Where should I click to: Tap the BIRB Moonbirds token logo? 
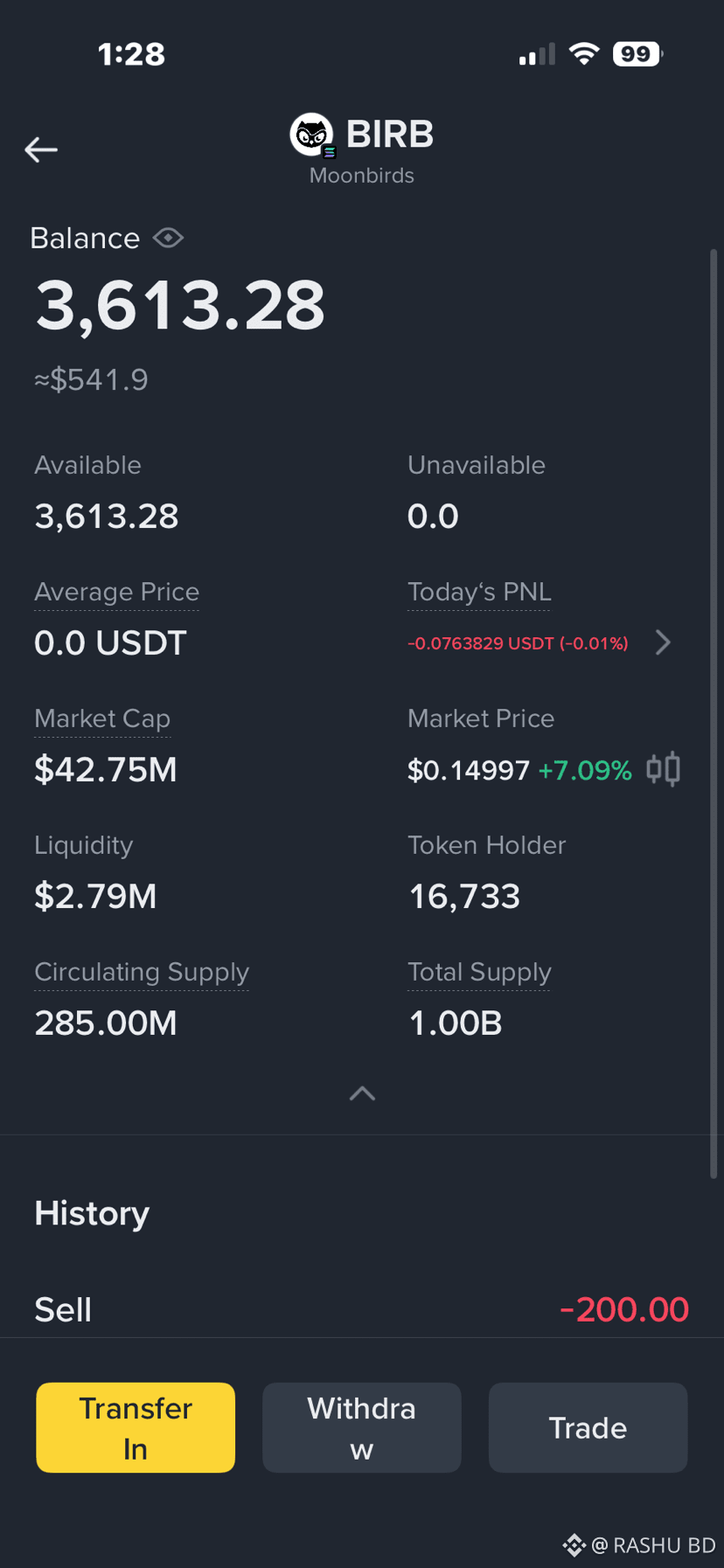312,135
